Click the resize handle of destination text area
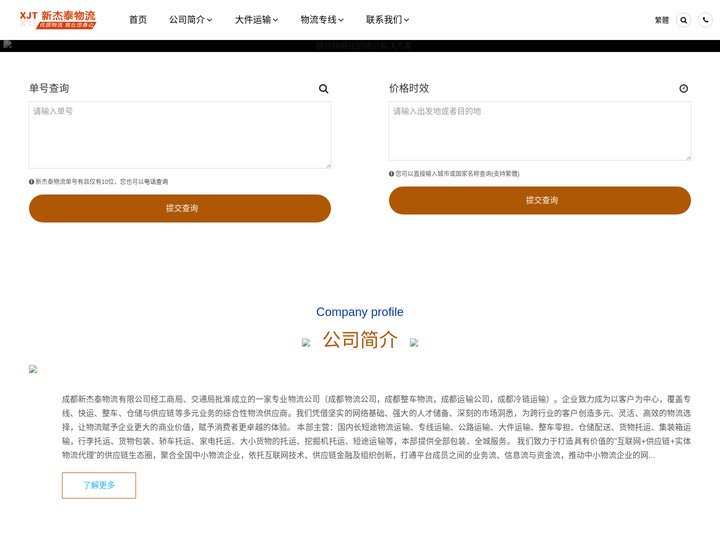Viewport: 720px width, 540px height. coord(688,158)
